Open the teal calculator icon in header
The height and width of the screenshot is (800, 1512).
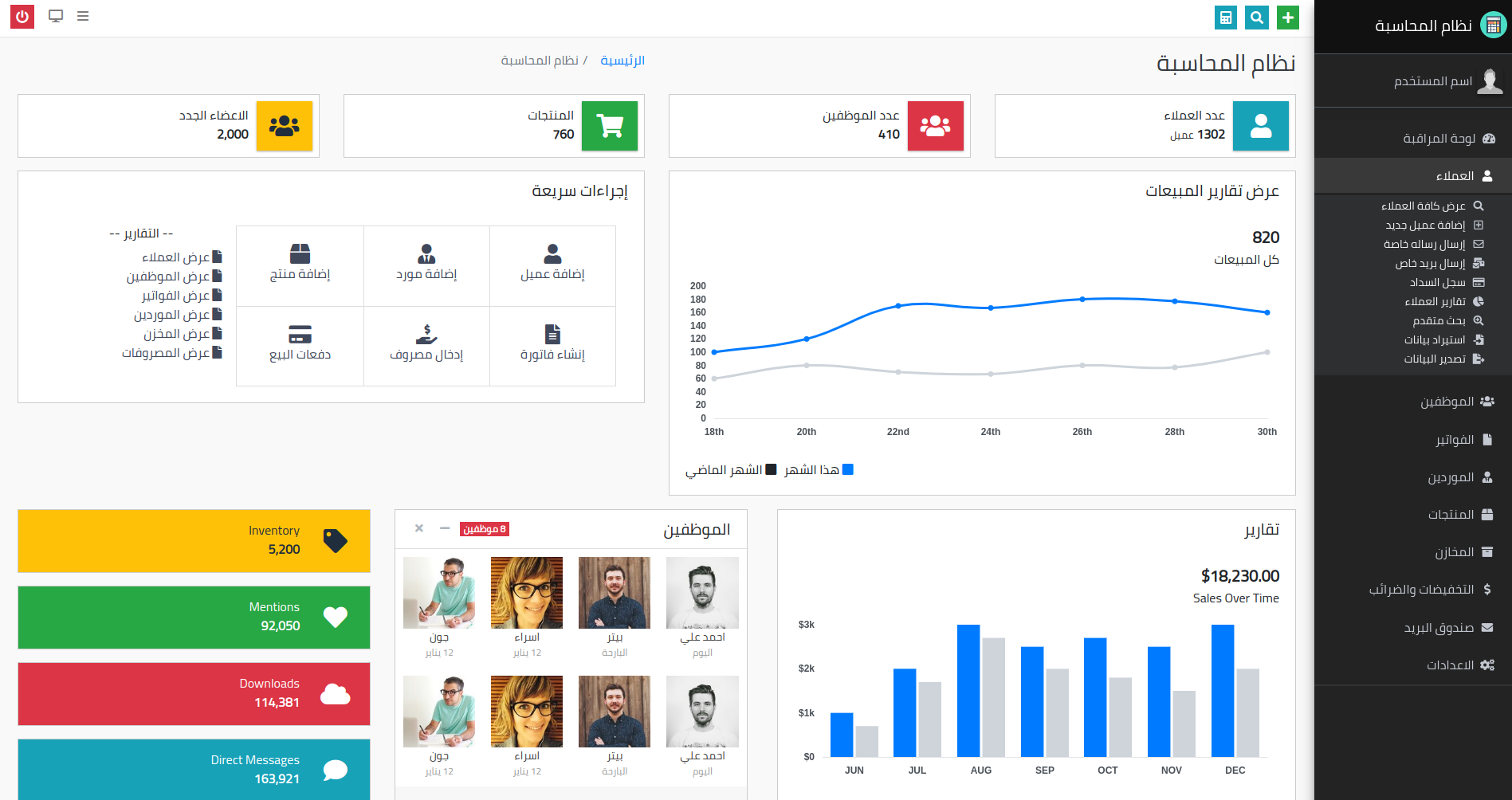tap(1226, 18)
